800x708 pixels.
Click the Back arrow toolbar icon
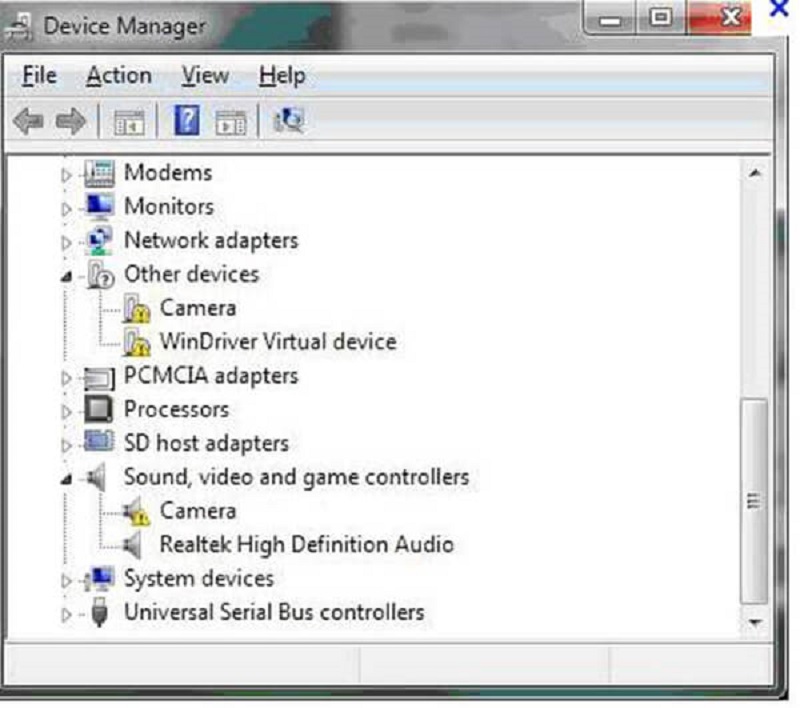(28, 122)
